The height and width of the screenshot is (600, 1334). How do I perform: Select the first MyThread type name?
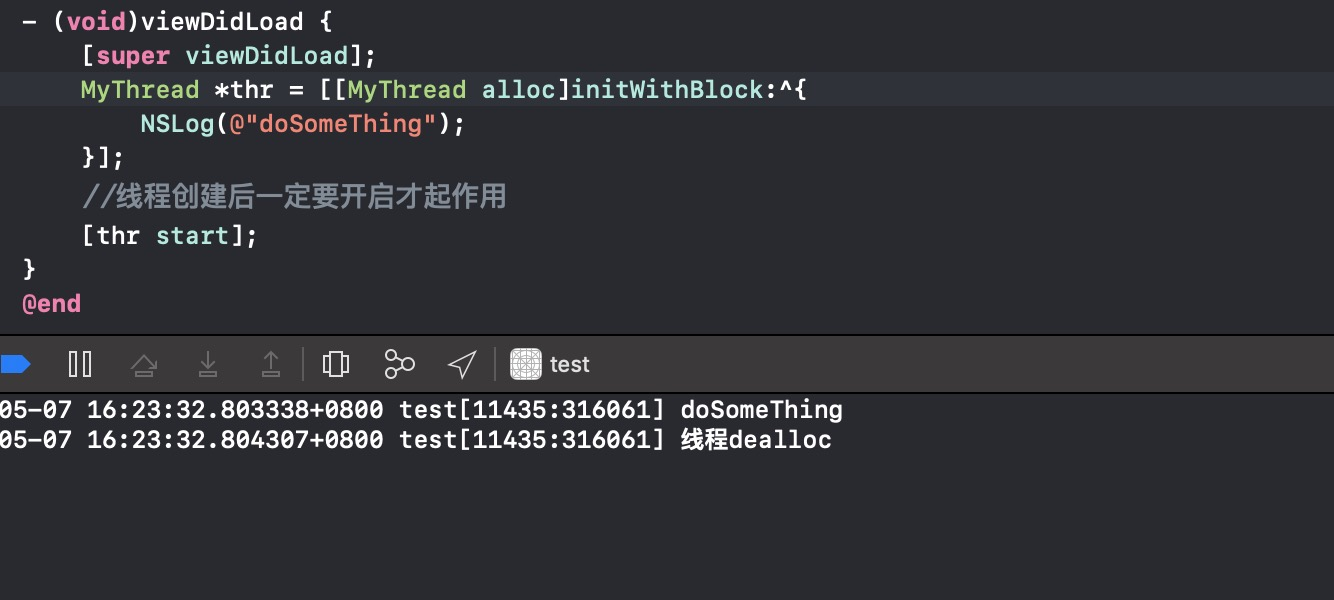pyautogui.click(x=140, y=90)
